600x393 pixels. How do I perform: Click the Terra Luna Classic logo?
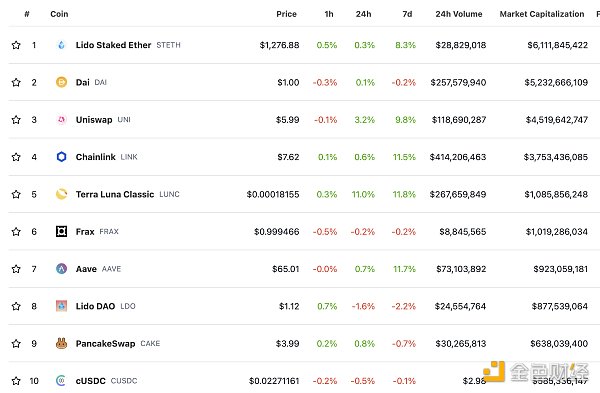point(61,194)
